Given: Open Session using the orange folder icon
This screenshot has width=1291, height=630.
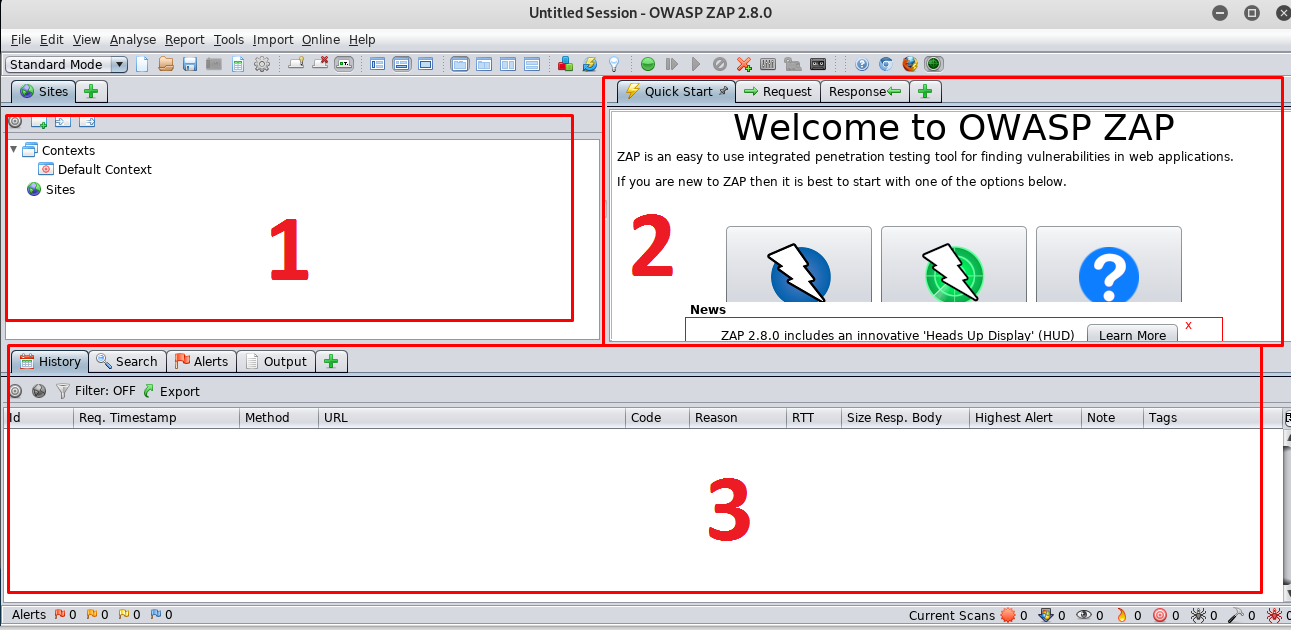Looking at the screenshot, I should coord(166,64).
